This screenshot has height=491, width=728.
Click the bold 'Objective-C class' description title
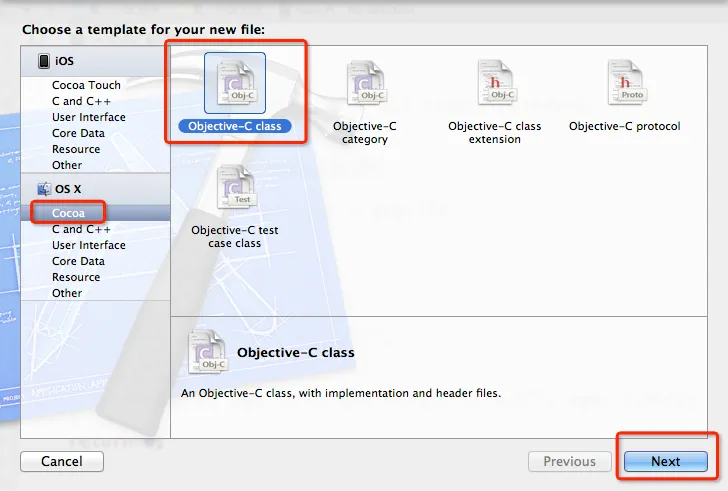pos(296,353)
